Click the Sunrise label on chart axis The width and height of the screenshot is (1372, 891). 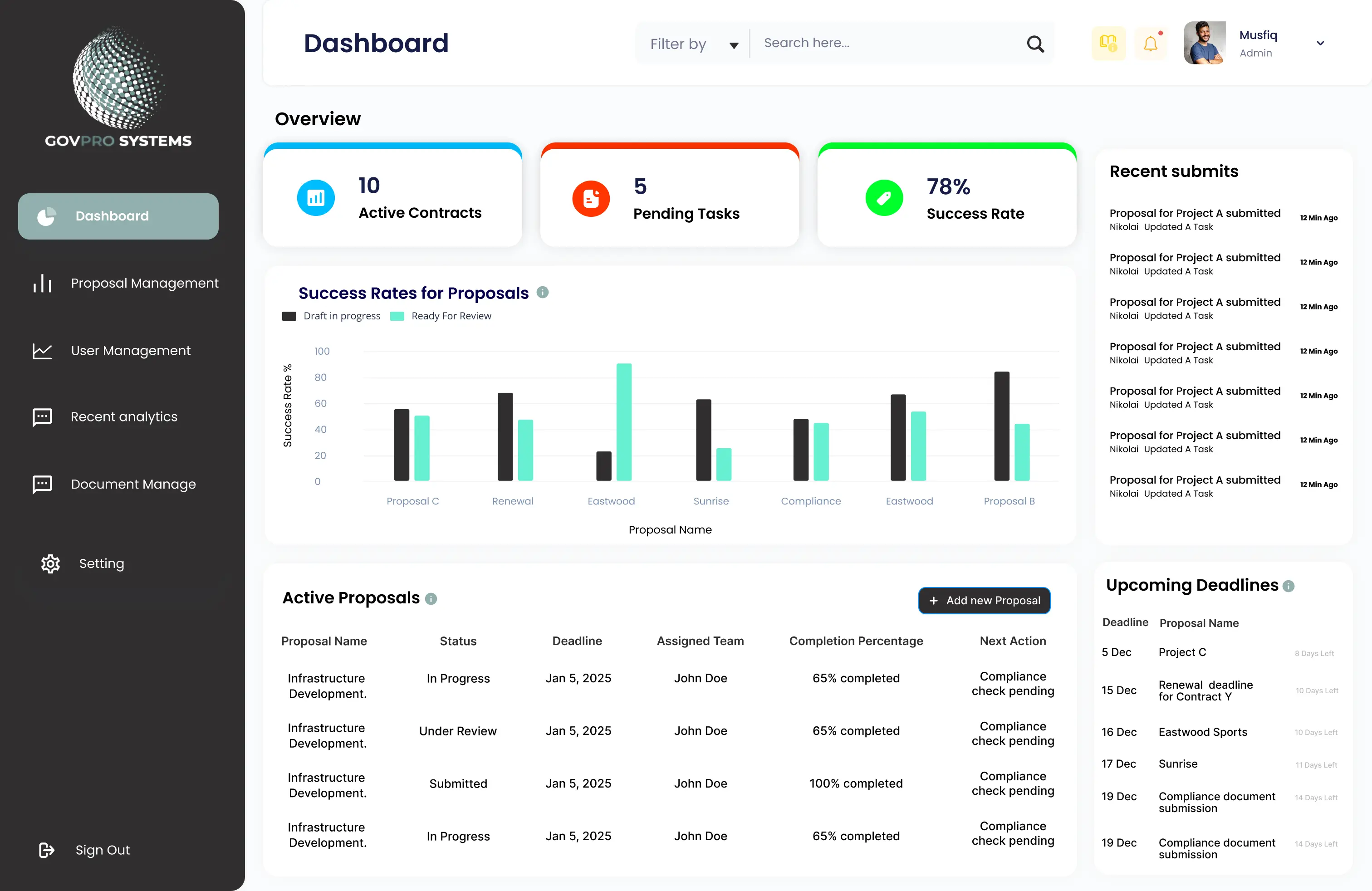[711, 501]
